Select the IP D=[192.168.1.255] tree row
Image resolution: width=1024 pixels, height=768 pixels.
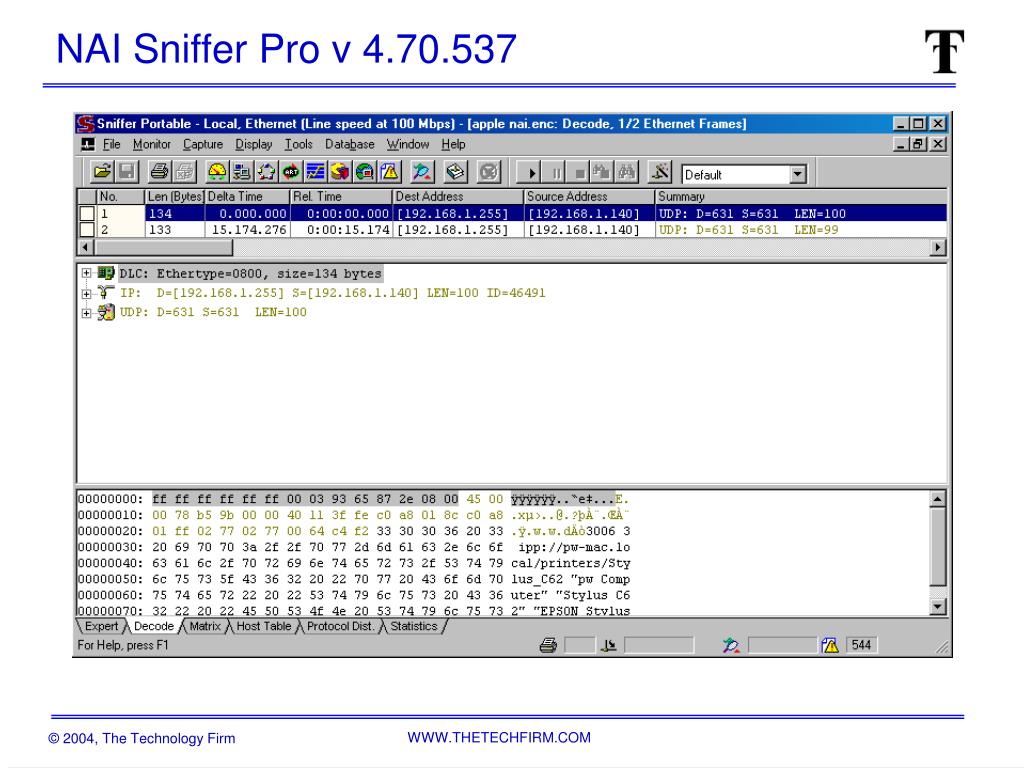332,293
